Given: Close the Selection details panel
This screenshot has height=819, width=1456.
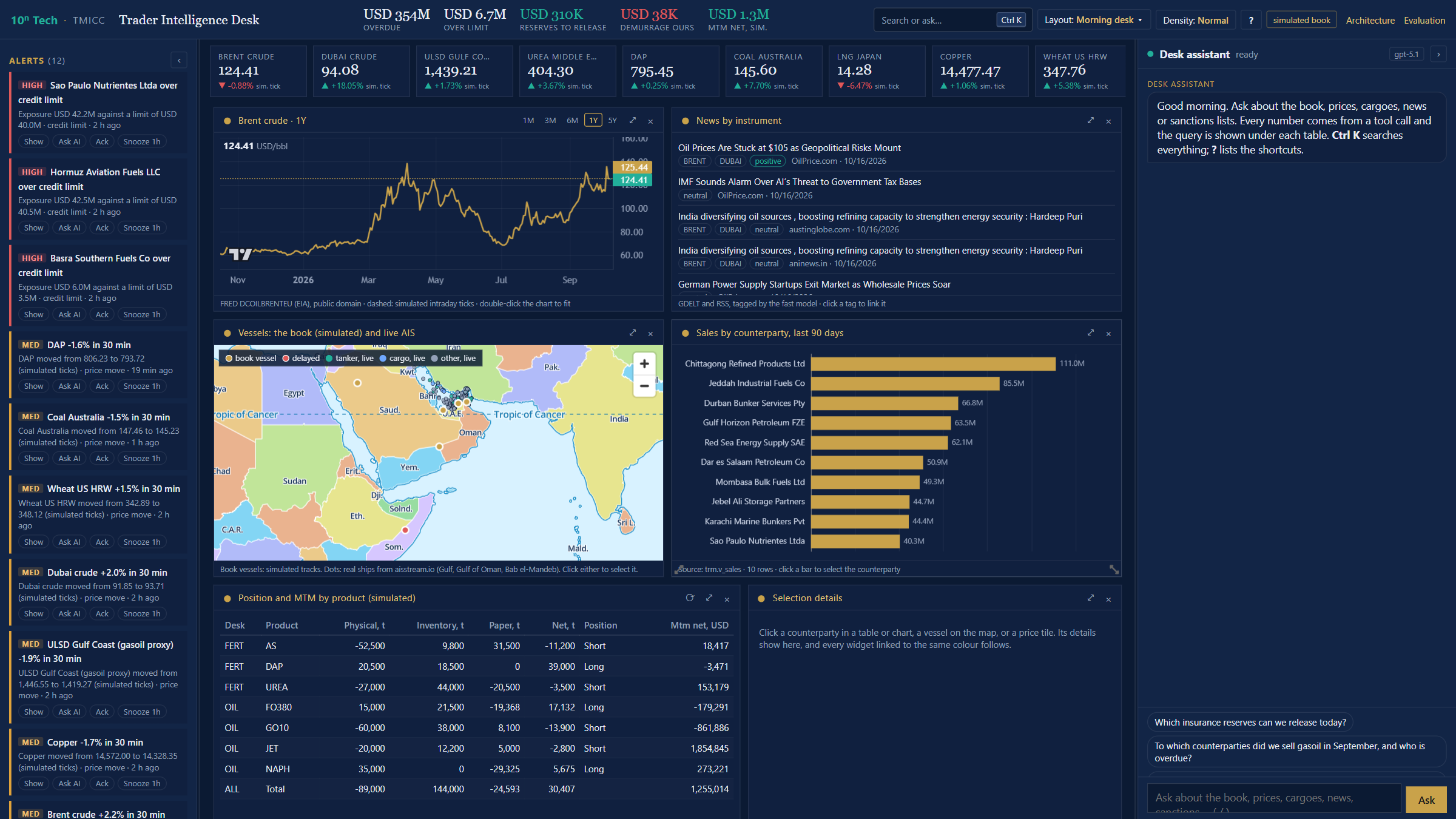Looking at the screenshot, I should point(1108,599).
